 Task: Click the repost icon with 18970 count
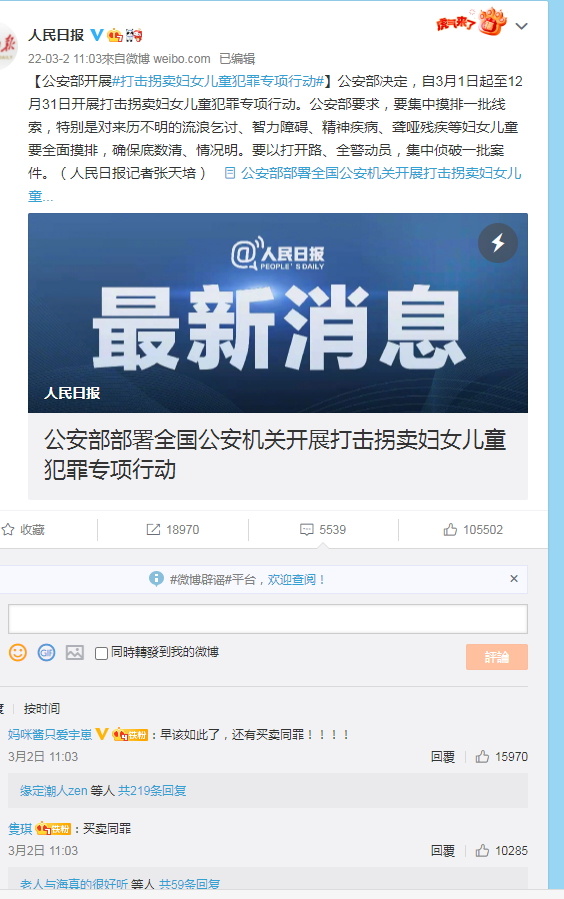(x=153, y=529)
